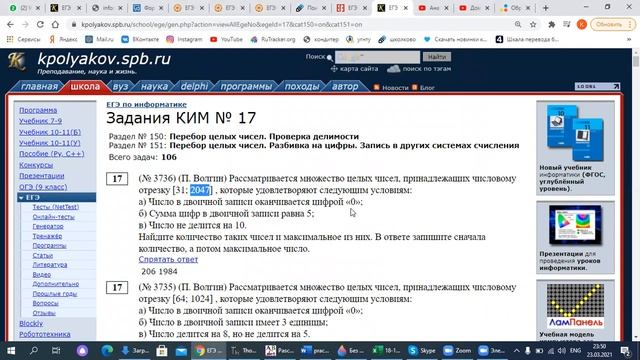Switch to the походы site tab
Image resolution: width=640 pixels, height=360 pixels.
coord(302,87)
